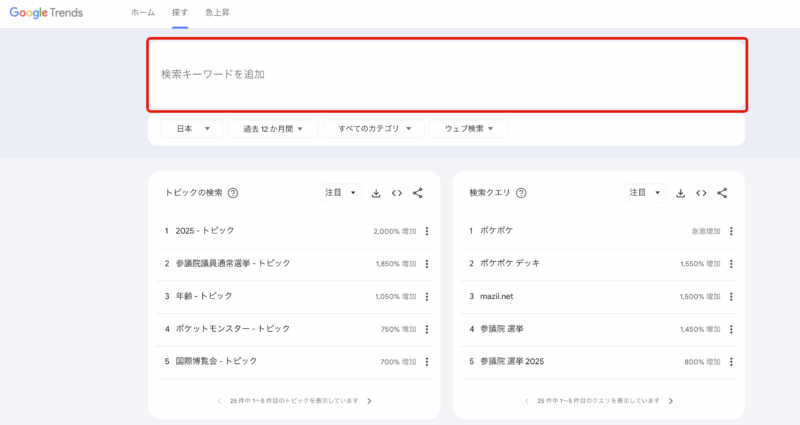This screenshot has width=800, height=425.
Task: Go to the 急上昇 tab
Action: tap(217, 13)
